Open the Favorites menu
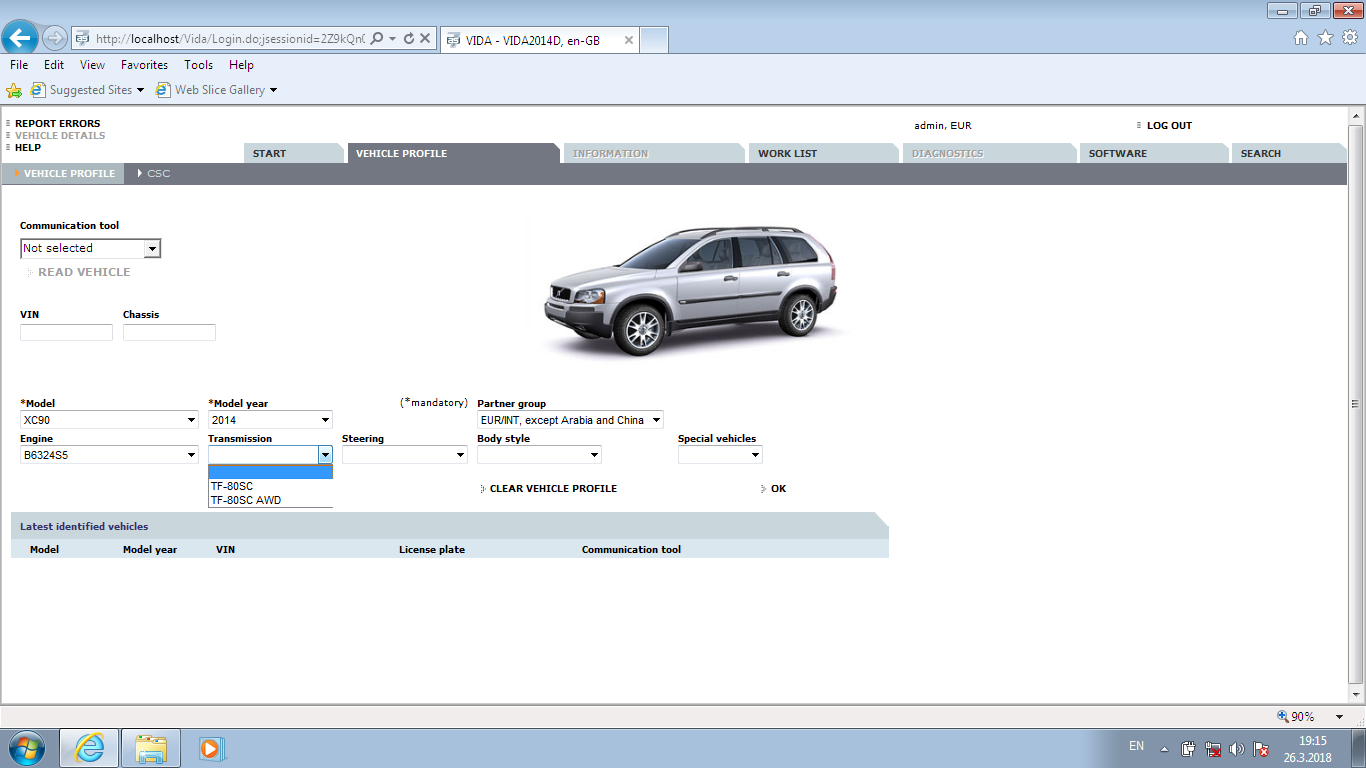This screenshot has height=768, width=1366. click(144, 65)
